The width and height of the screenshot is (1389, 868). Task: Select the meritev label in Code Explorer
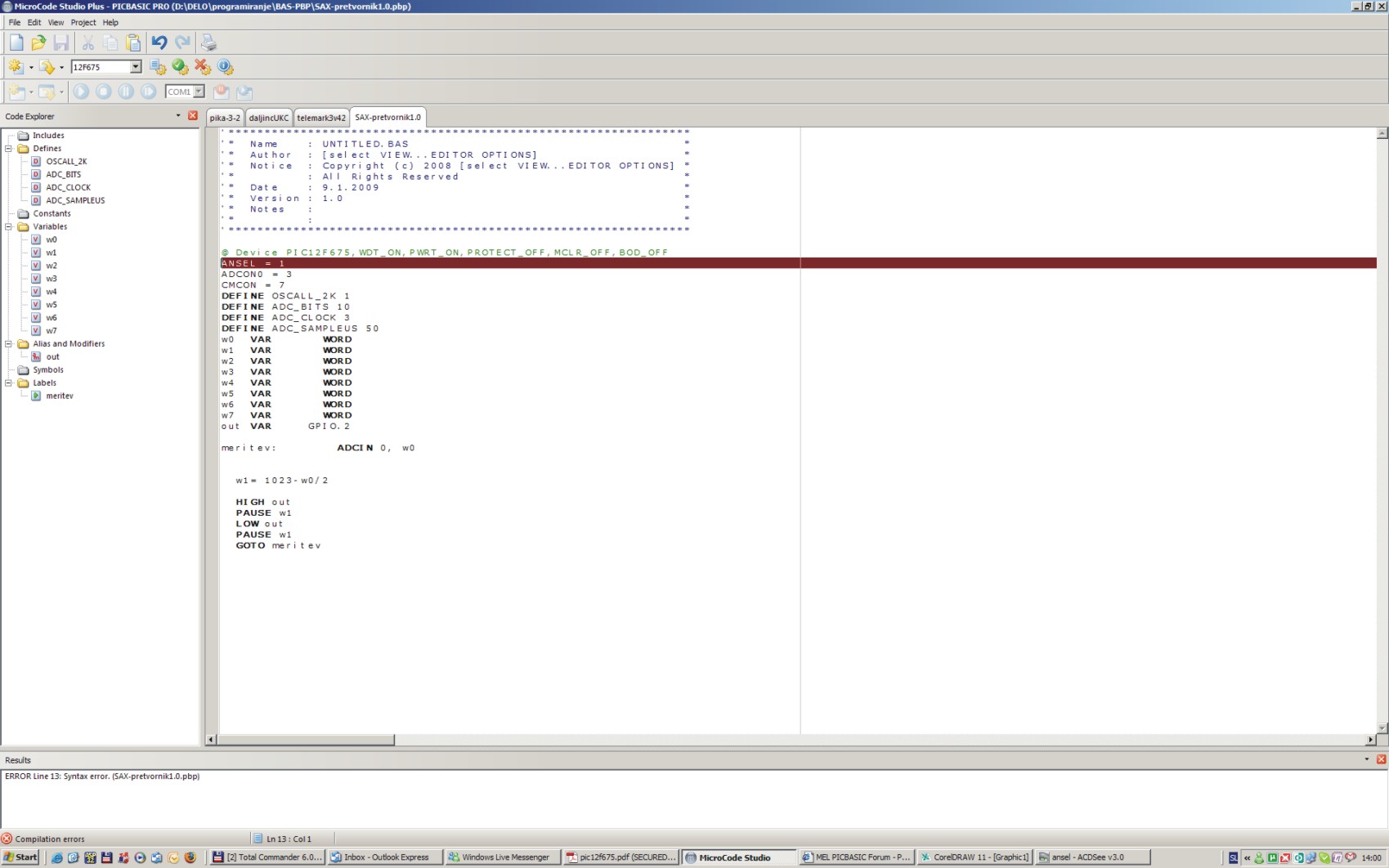point(59,396)
